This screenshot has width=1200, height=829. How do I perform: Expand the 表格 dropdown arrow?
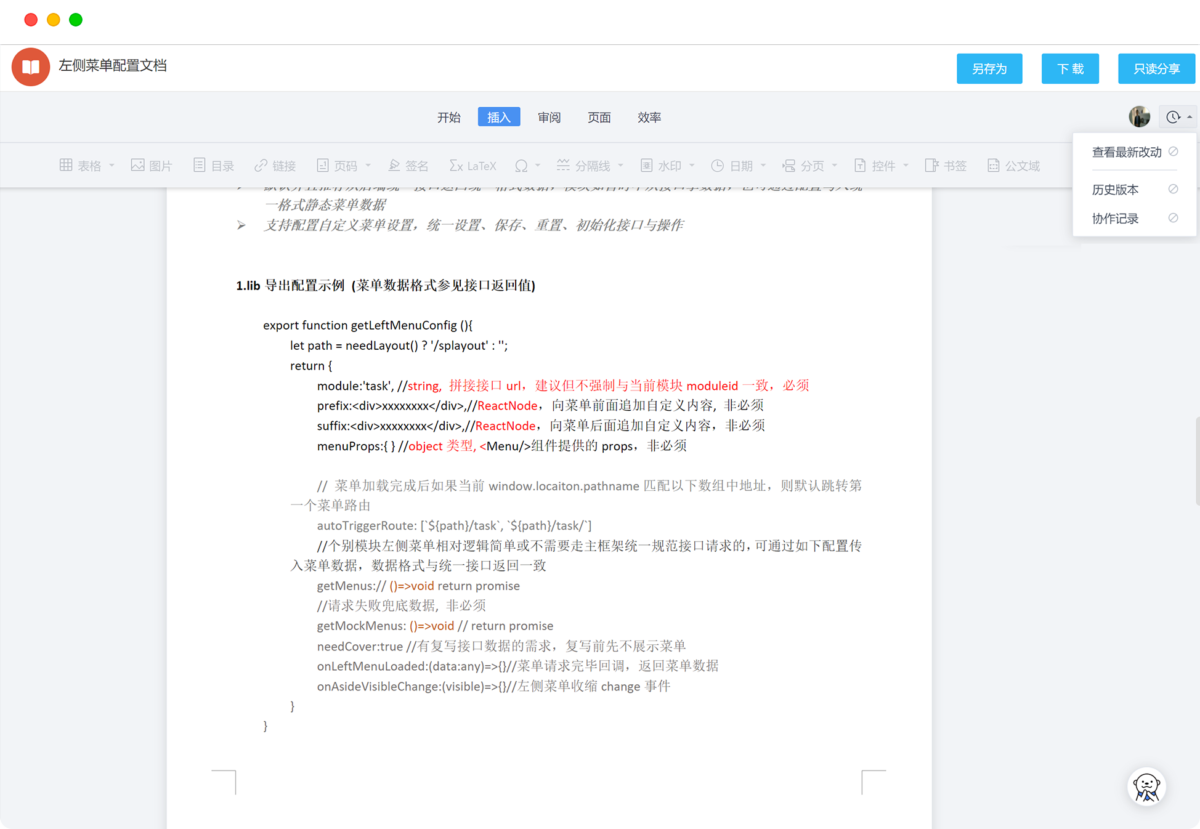pos(112,166)
